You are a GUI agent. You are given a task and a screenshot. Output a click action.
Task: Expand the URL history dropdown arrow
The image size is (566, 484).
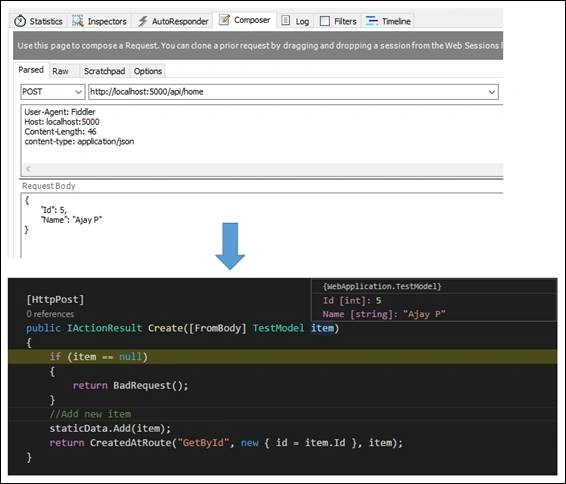[491, 92]
